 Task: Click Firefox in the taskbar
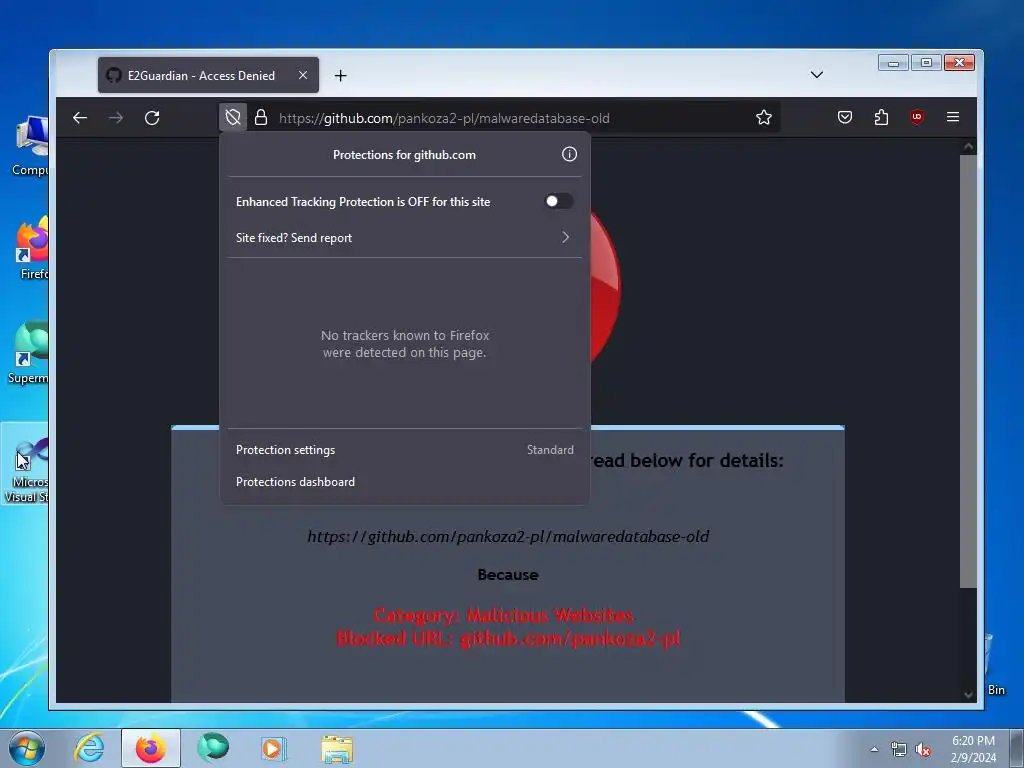tap(151, 748)
